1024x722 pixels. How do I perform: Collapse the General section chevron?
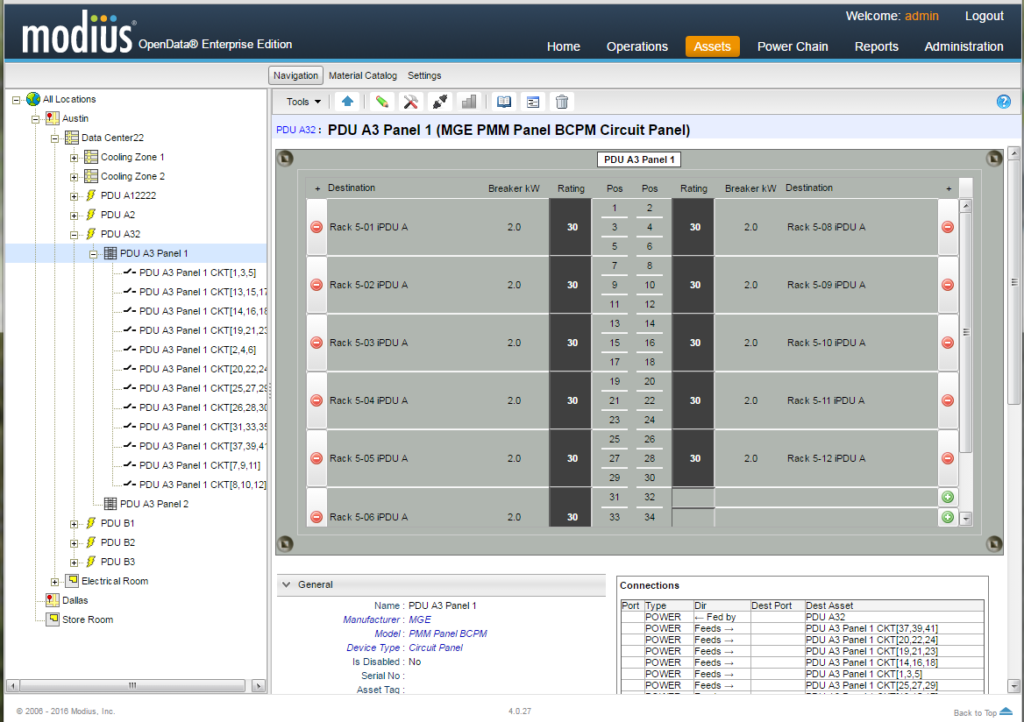coord(286,584)
